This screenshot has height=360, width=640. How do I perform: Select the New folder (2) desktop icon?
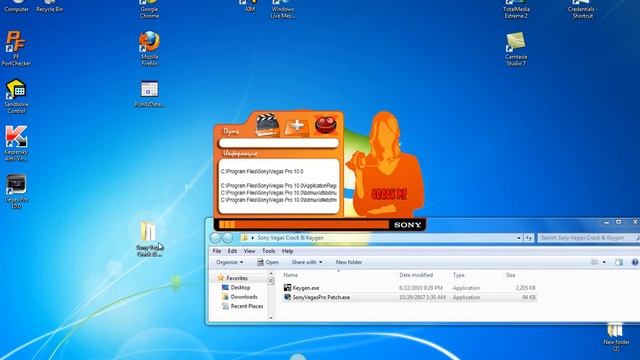tap(616, 337)
